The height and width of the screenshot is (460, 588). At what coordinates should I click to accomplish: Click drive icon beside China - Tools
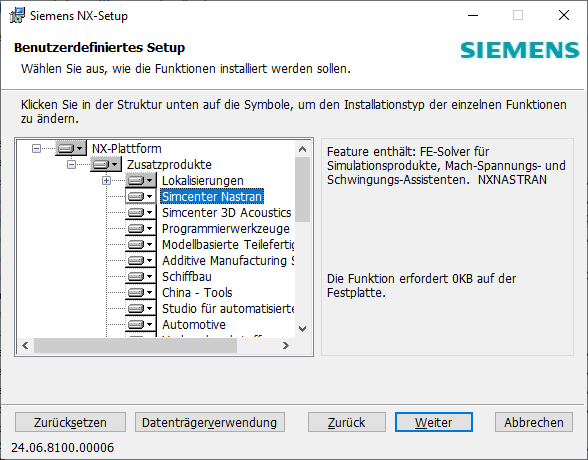(141, 292)
